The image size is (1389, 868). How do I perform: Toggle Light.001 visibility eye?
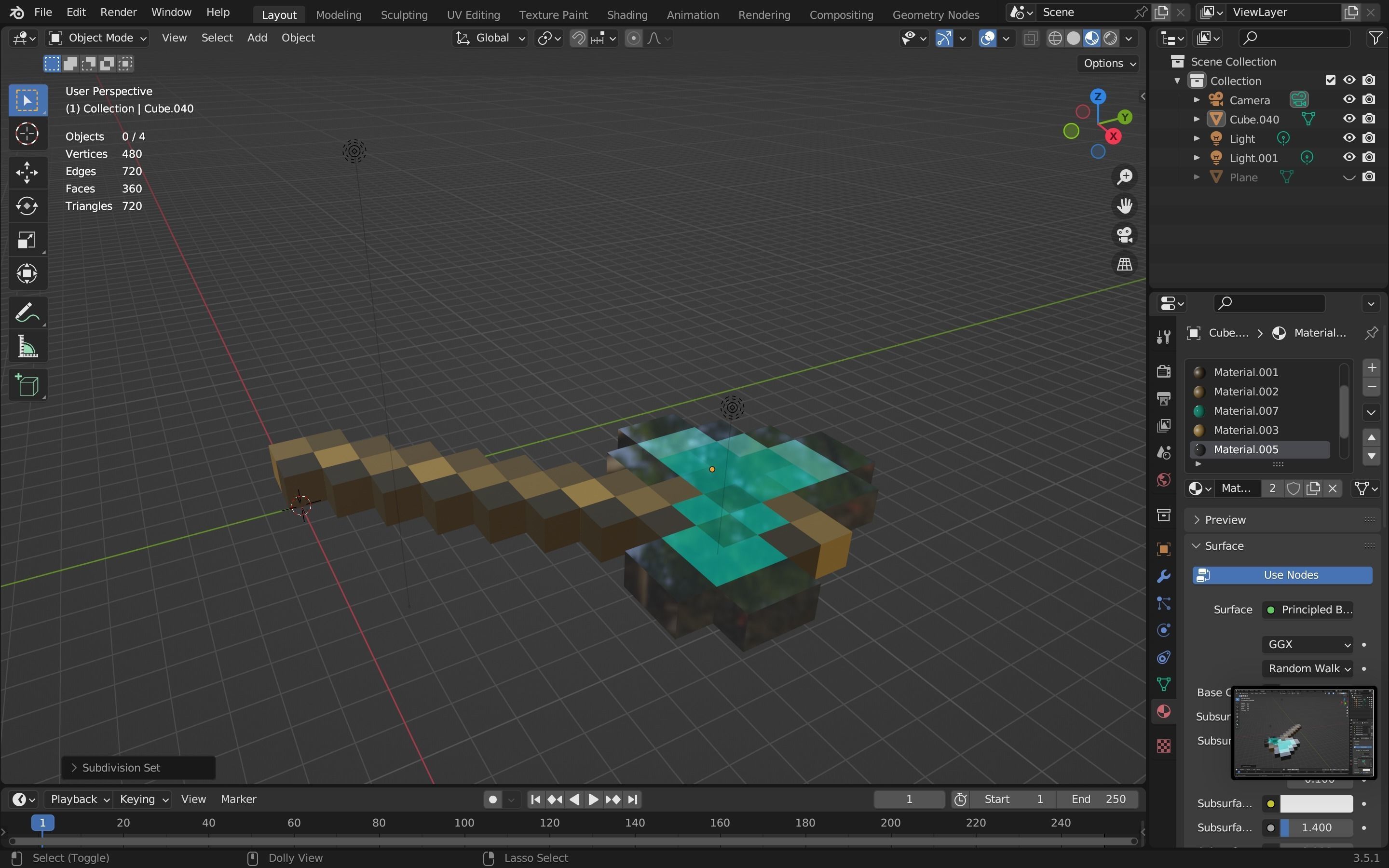coord(1349,157)
